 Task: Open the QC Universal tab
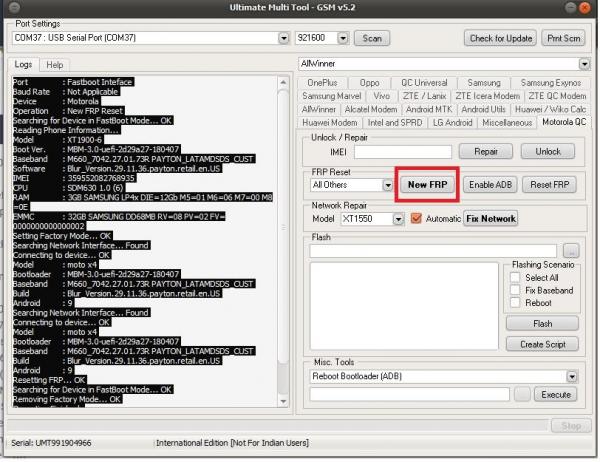[x=424, y=83]
